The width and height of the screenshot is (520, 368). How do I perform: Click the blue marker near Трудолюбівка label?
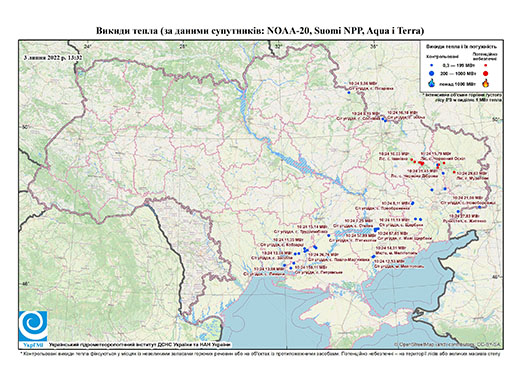[329, 235]
